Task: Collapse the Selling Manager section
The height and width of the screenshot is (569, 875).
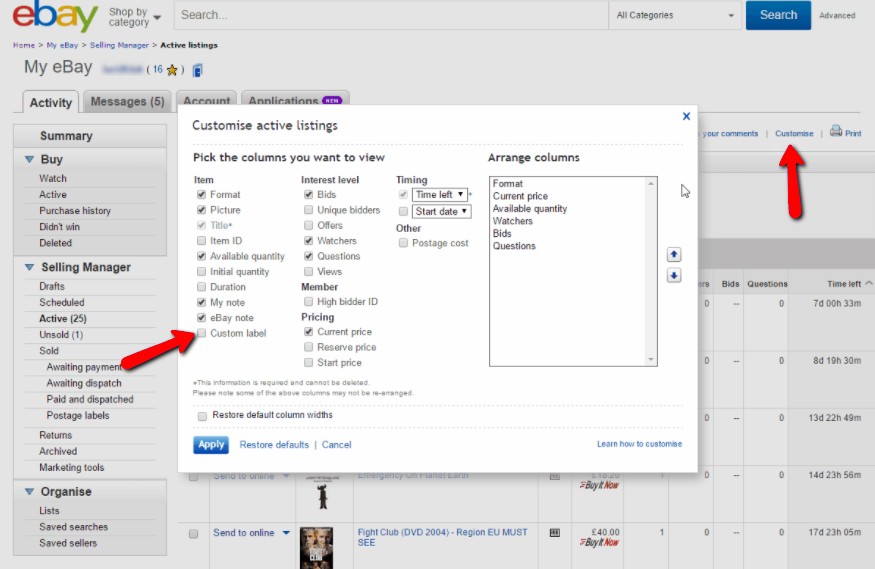Action: pos(30,268)
